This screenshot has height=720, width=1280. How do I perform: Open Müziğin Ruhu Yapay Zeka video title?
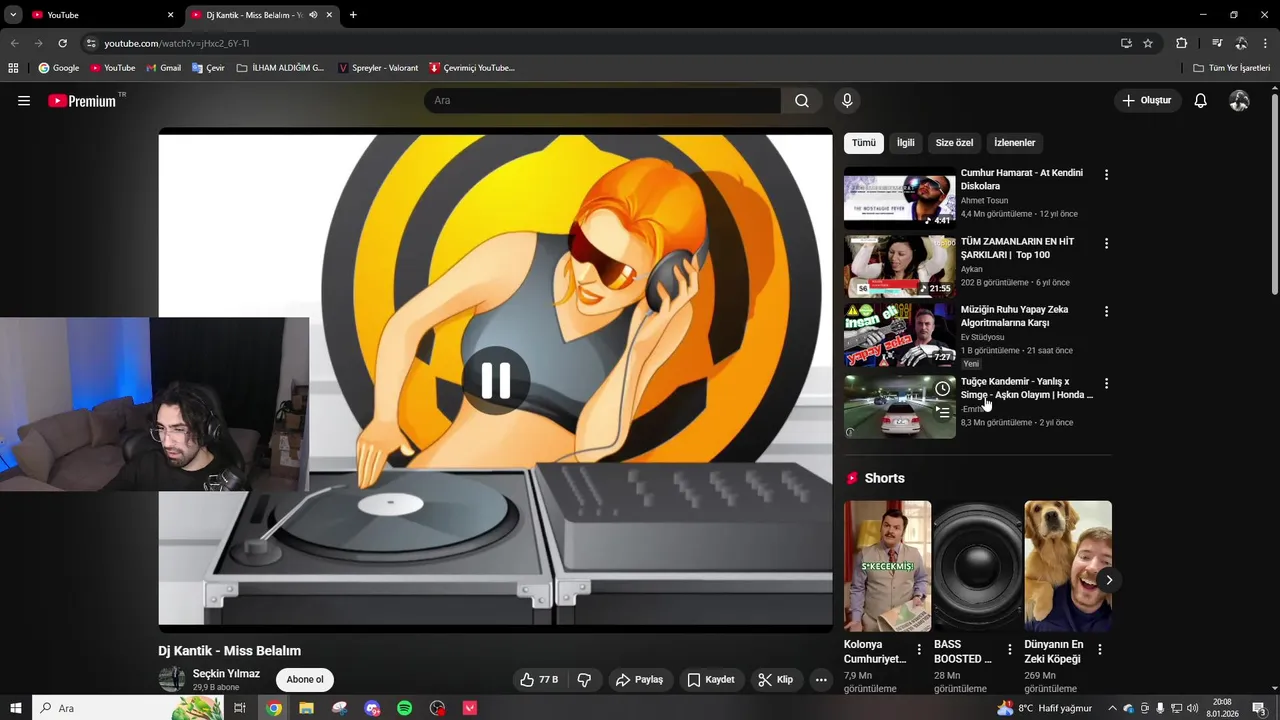click(x=1014, y=316)
